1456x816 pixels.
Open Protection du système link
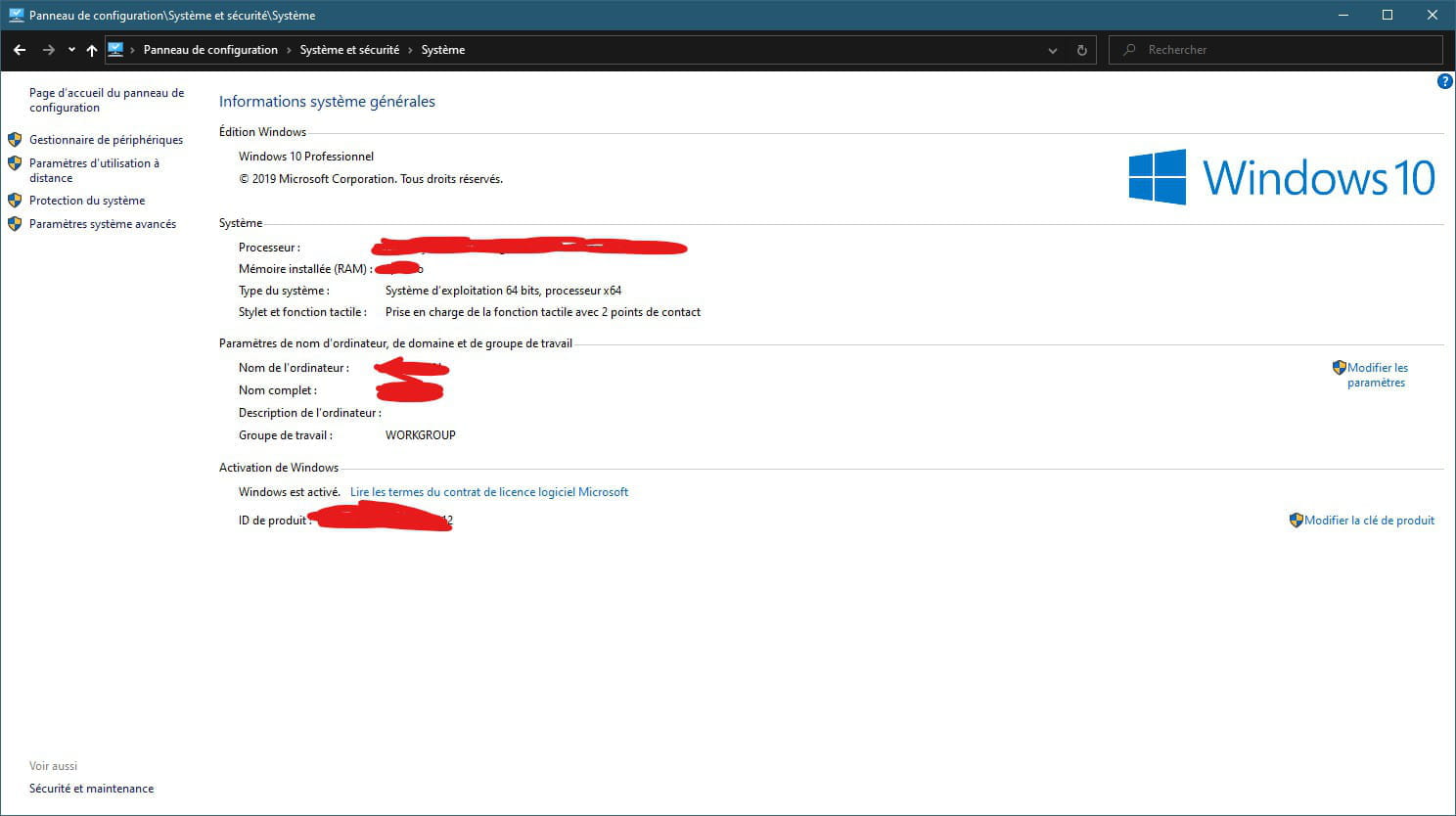(x=87, y=201)
